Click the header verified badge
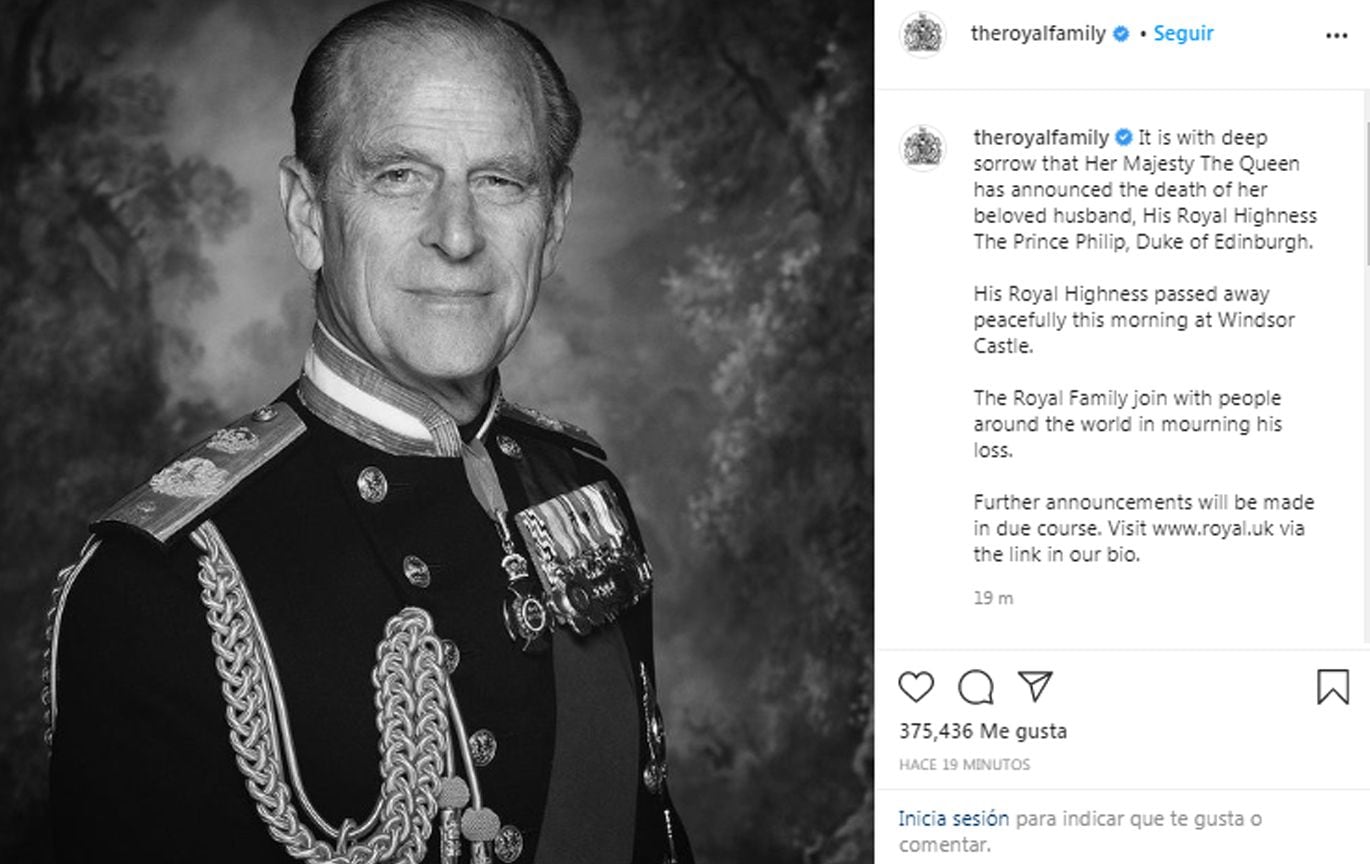 (1121, 34)
